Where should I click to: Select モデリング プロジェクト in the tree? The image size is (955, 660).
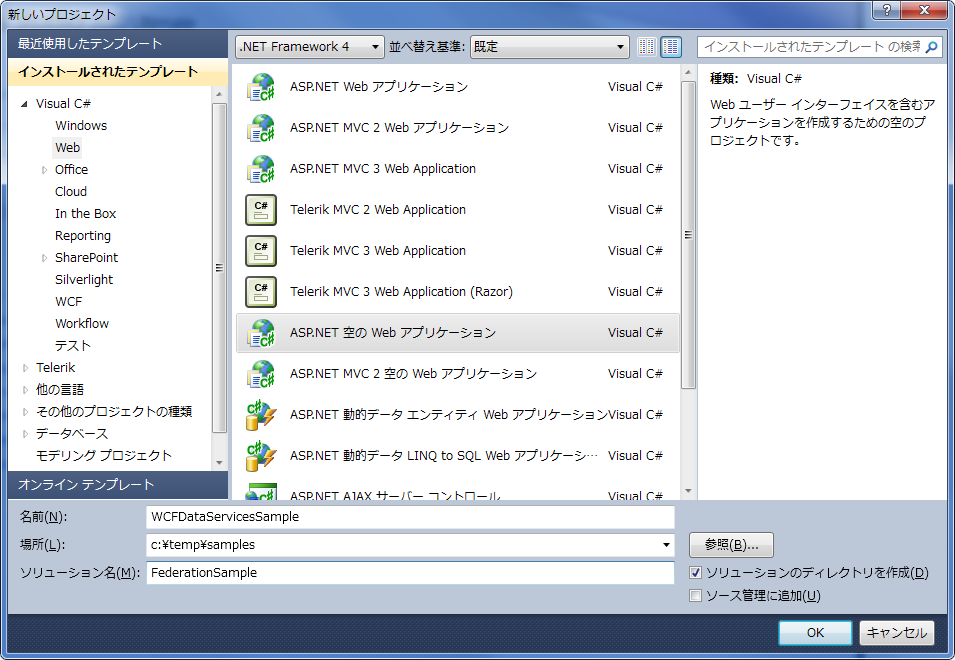pyautogui.click(x=104, y=455)
